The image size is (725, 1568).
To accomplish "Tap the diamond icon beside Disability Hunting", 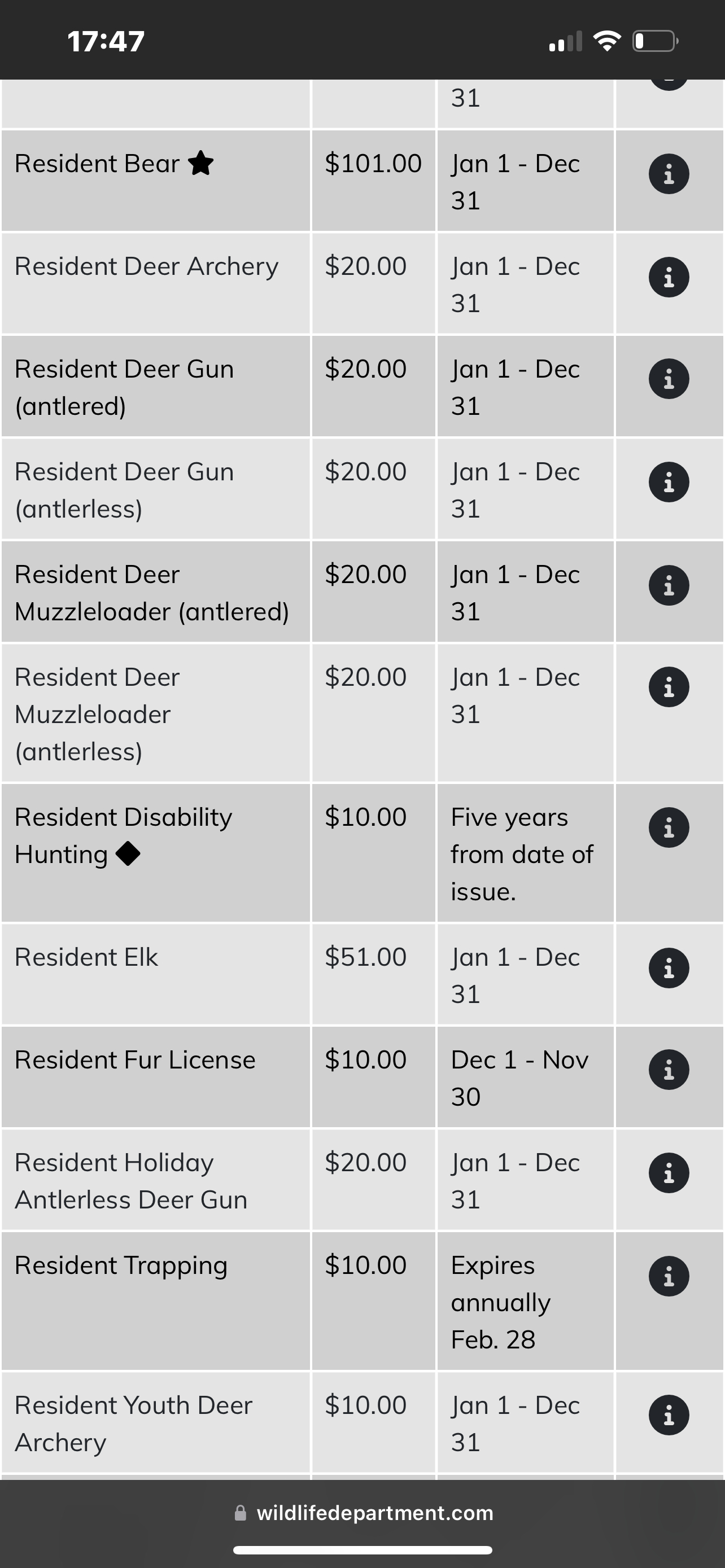I will (128, 853).
